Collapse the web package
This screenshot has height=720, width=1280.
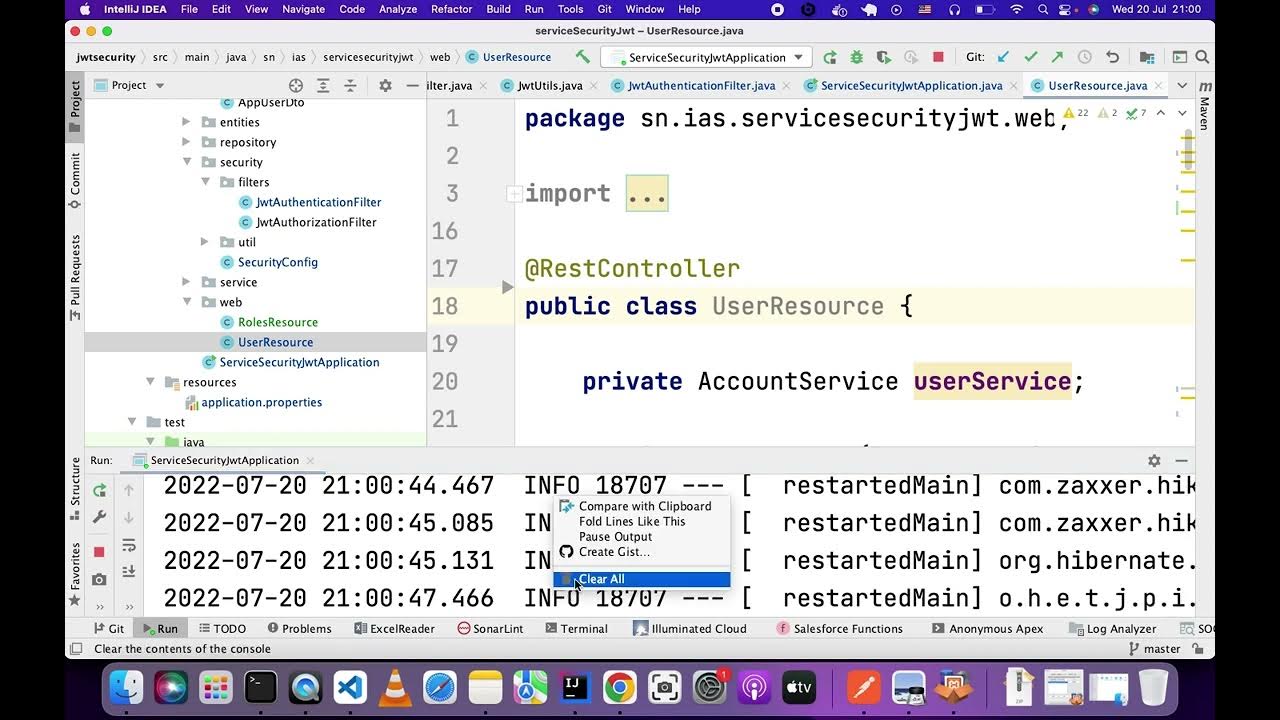coord(186,302)
